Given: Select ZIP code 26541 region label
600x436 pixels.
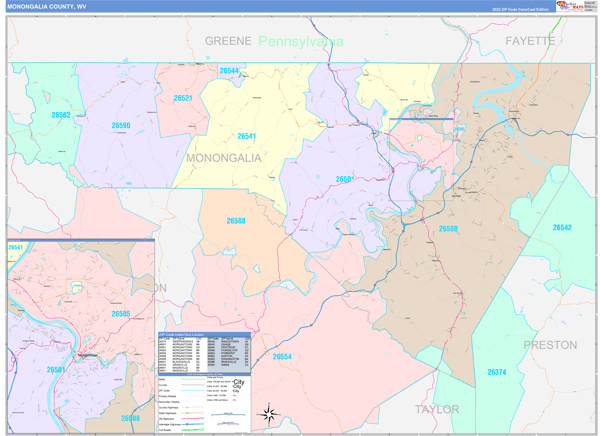Looking at the screenshot, I should [x=247, y=136].
